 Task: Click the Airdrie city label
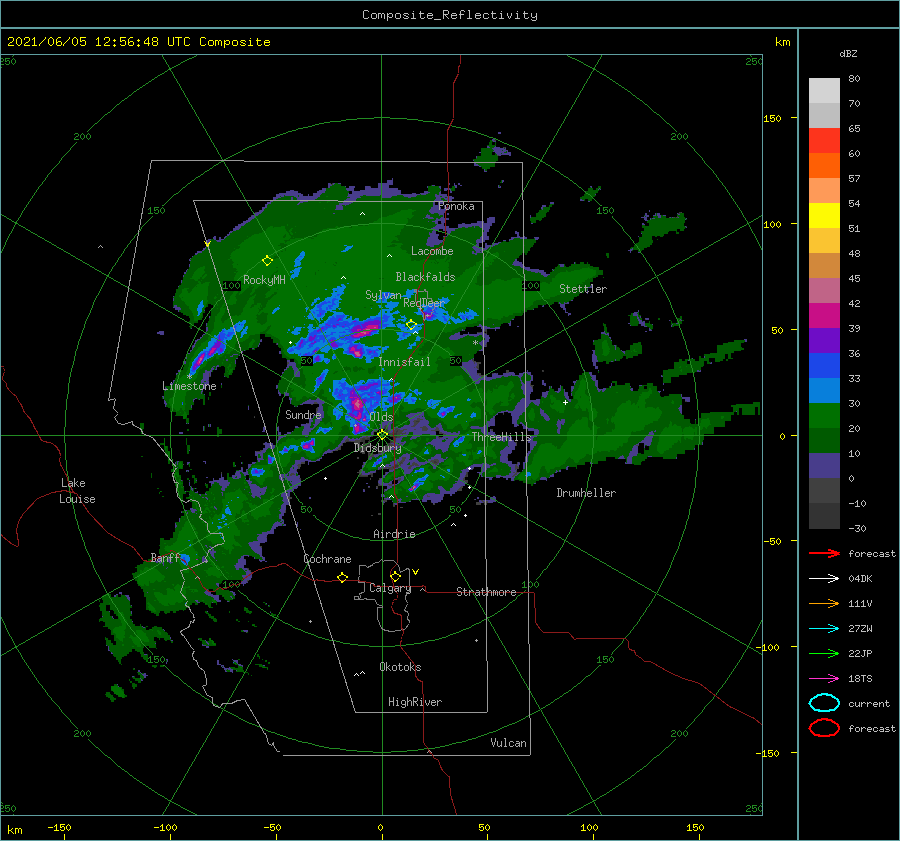coord(394,534)
